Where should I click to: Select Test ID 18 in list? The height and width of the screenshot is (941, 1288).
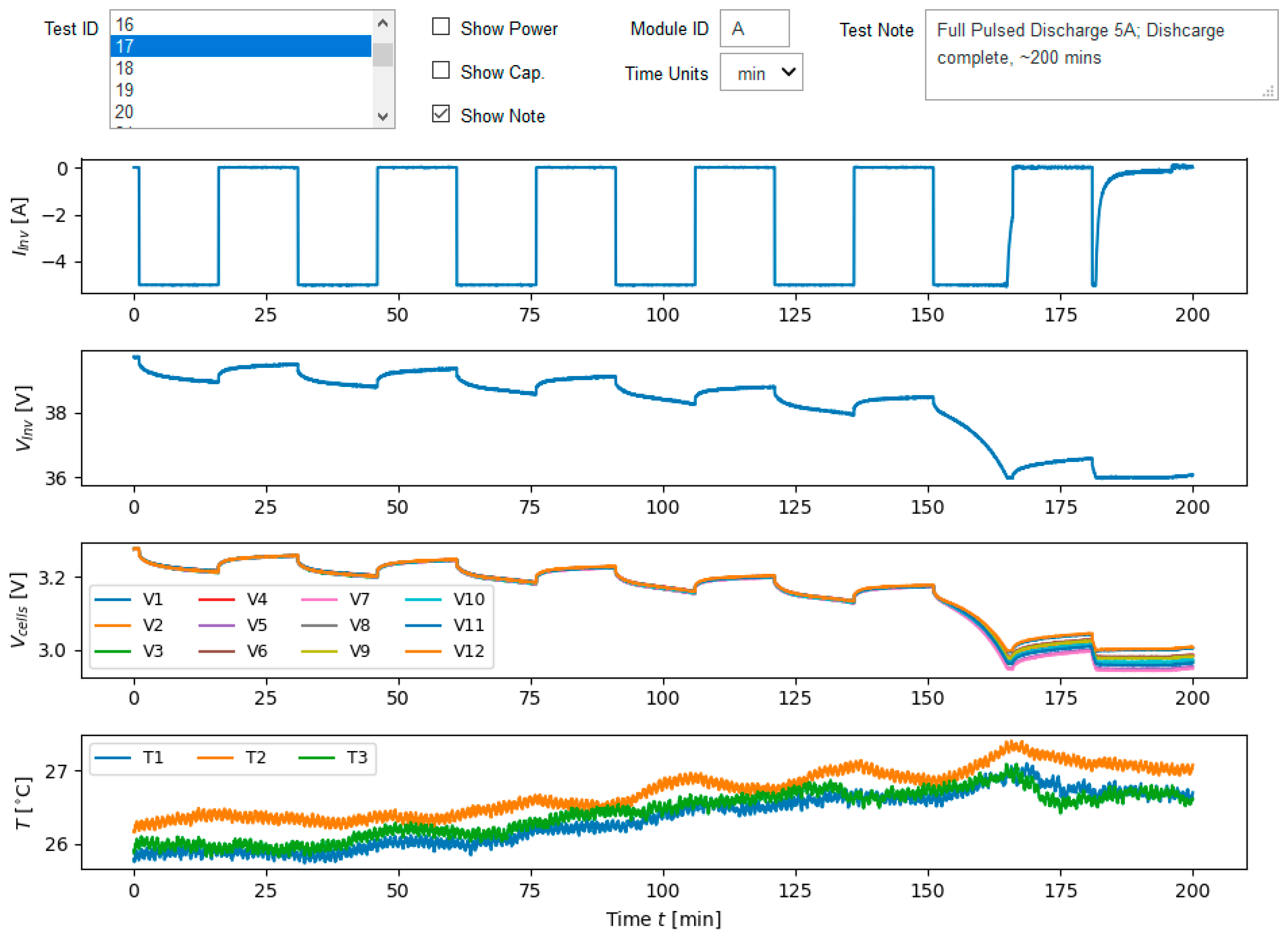pyautogui.click(x=239, y=68)
